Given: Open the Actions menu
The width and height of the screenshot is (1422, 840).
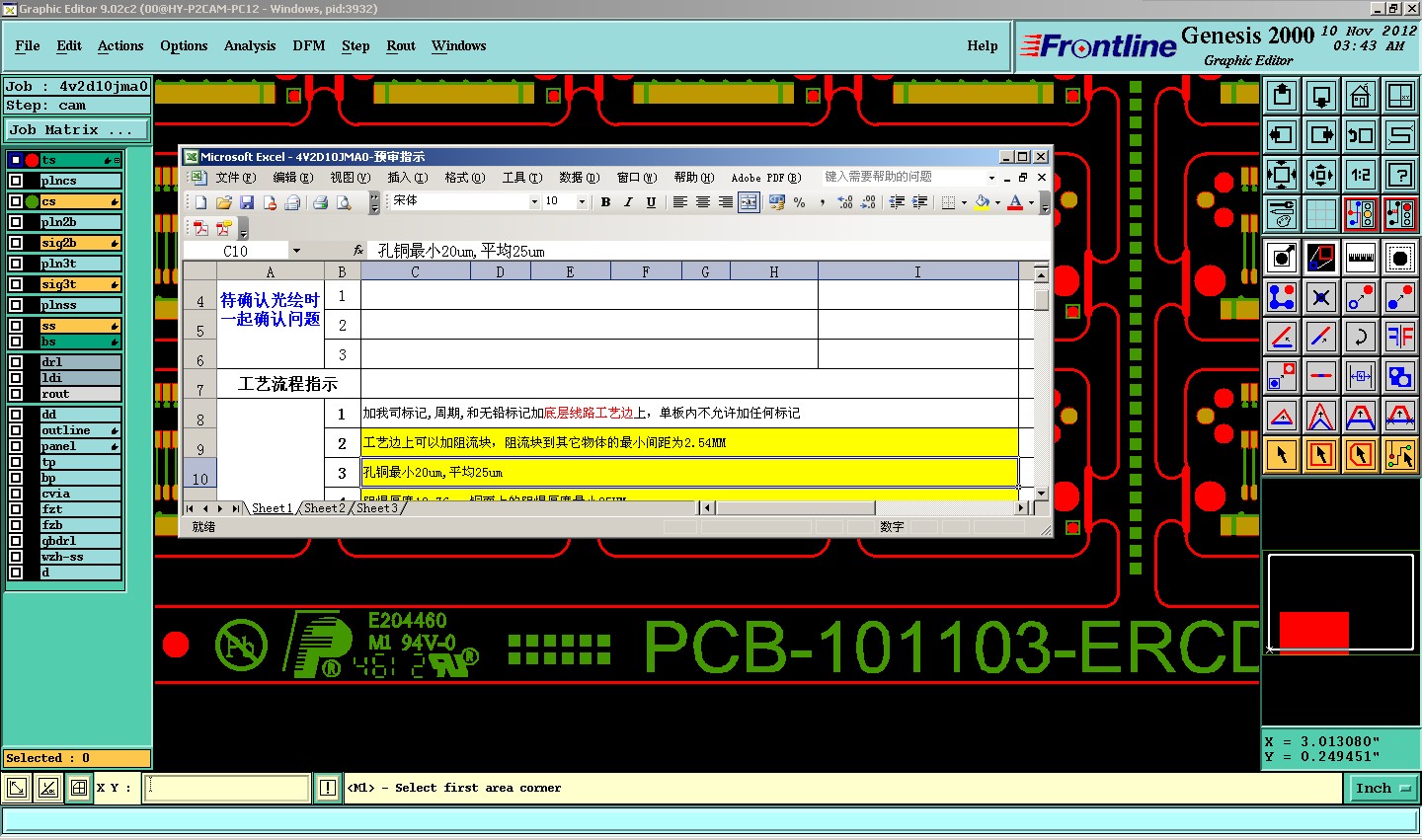Looking at the screenshot, I should click(120, 46).
